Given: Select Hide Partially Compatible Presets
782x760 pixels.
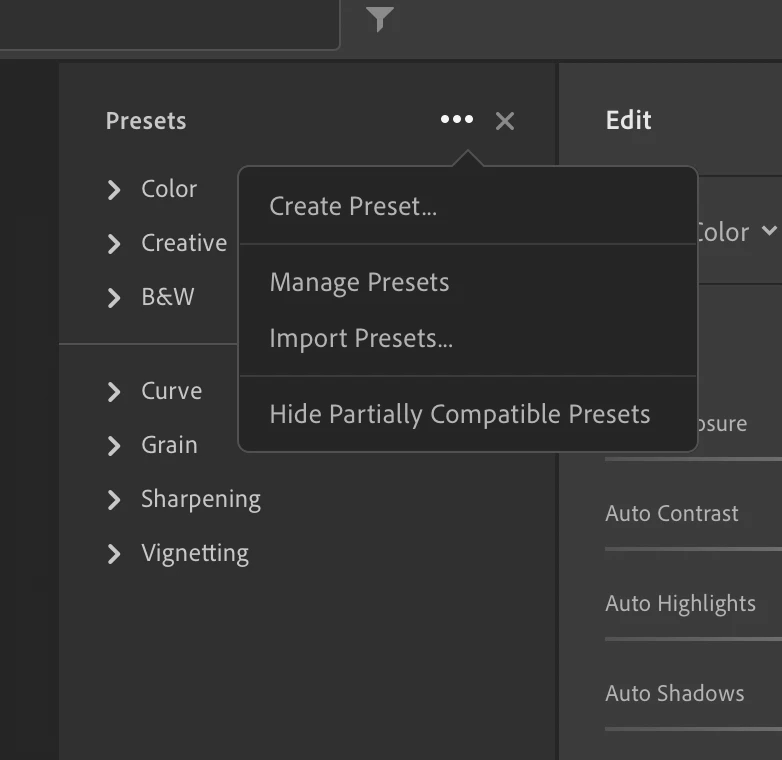Looking at the screenshot, I should [x=460, y=414].
